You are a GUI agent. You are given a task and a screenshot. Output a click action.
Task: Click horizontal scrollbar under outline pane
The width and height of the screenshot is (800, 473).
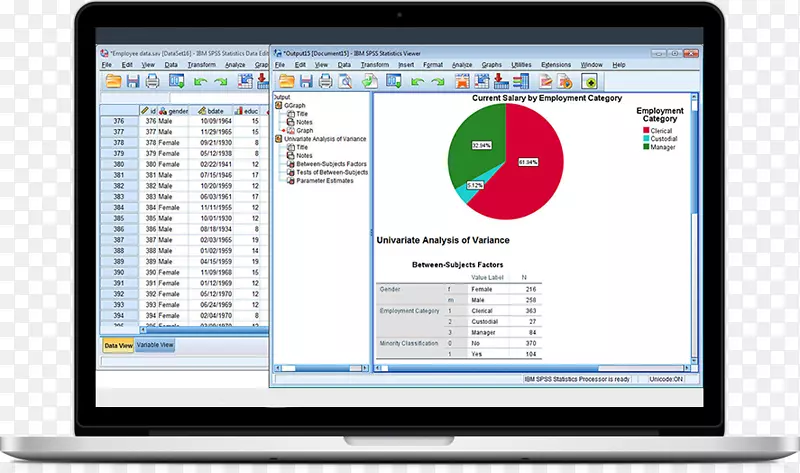321,368
